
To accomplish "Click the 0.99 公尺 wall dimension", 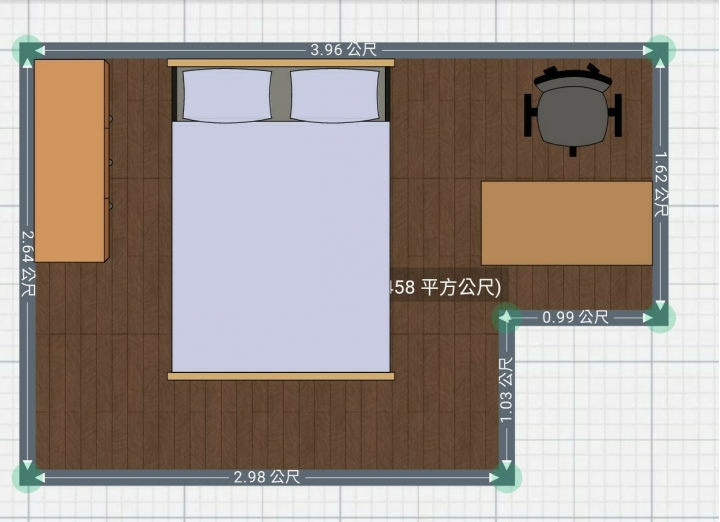I will point(575,317).
